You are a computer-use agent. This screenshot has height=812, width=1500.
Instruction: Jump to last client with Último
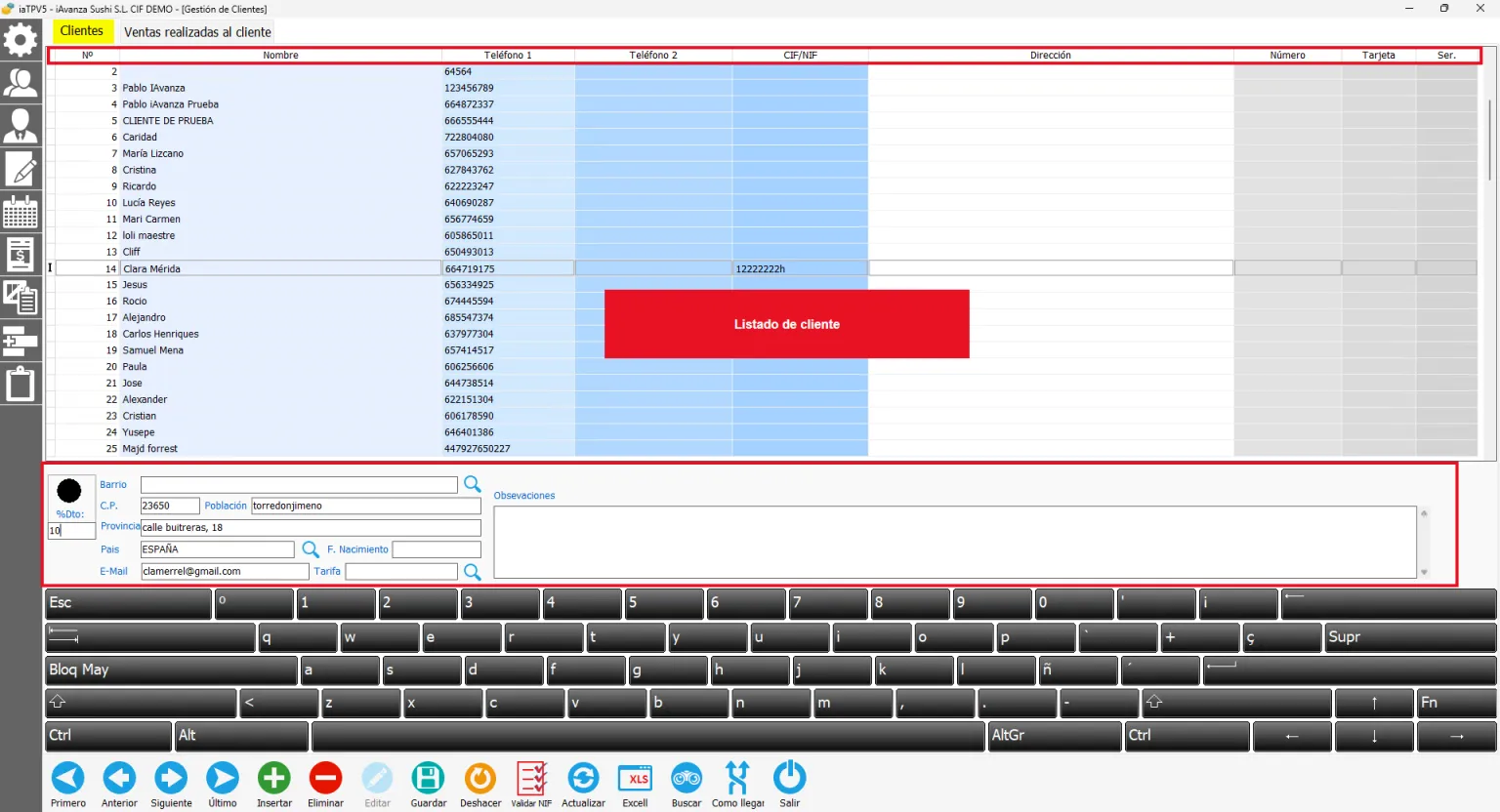click(223, 785)
